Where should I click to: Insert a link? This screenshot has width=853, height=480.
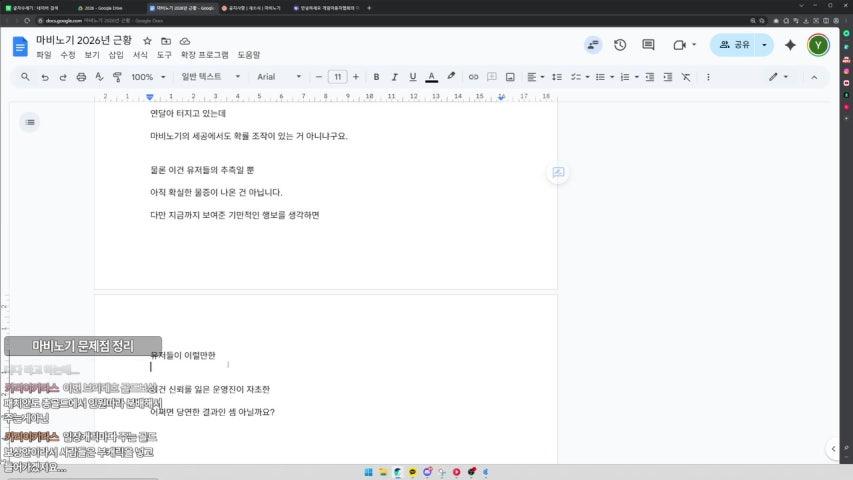[x=473, y=77]
